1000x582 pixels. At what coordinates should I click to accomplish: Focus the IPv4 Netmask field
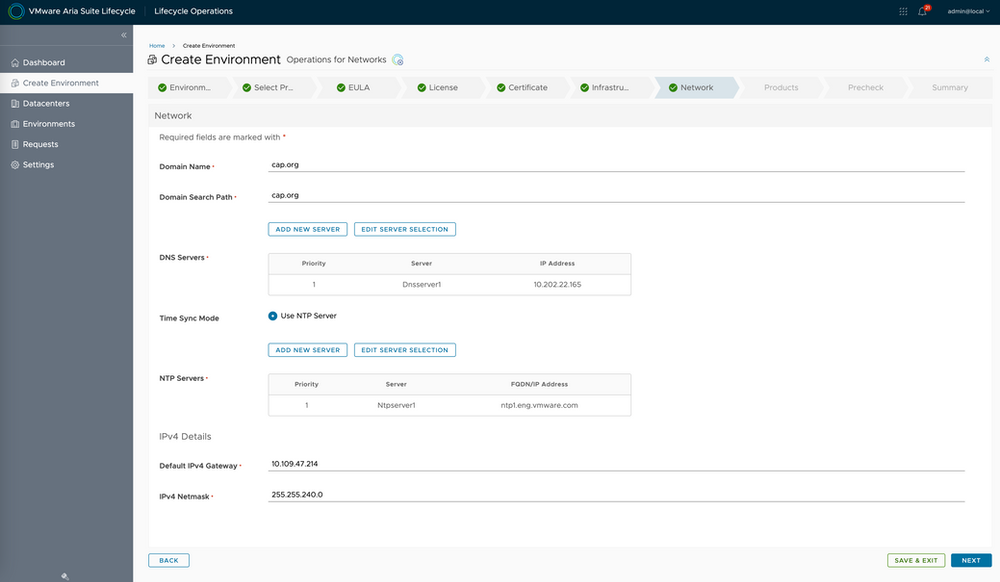(616, 495)
